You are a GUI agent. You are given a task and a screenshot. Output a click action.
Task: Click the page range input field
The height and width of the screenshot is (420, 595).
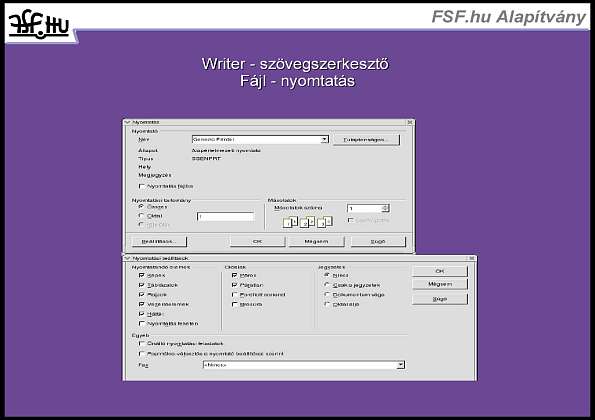(x=225, y=217)
